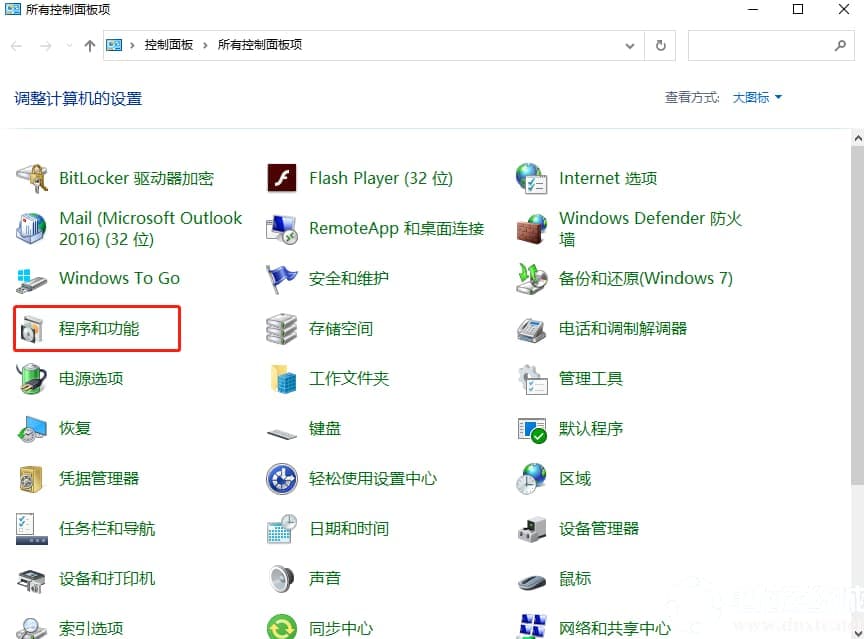Open the 同步中心 green sync icon
This screenshot has height=639, width=864.
(282, 627)
